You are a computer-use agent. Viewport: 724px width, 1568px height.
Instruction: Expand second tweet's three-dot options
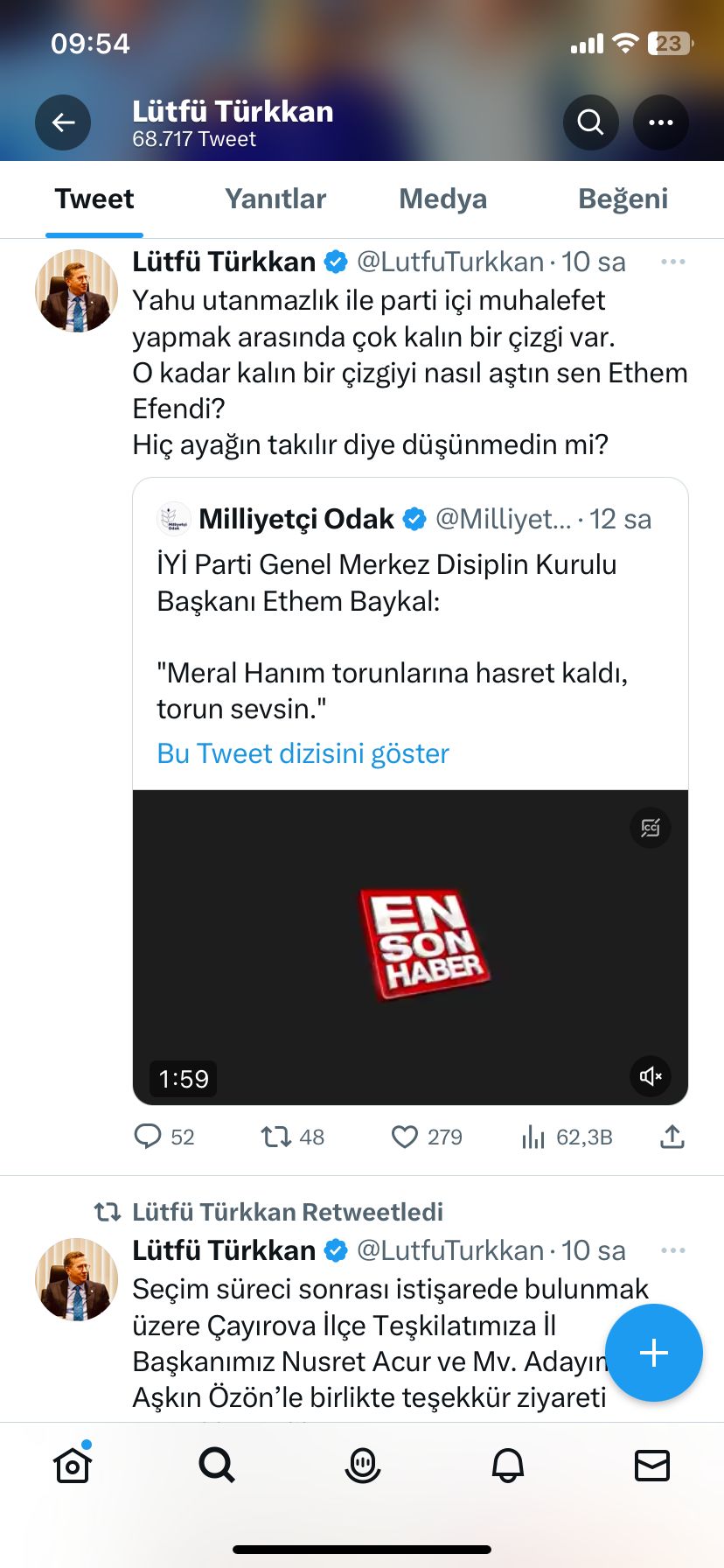[672, 1250]
